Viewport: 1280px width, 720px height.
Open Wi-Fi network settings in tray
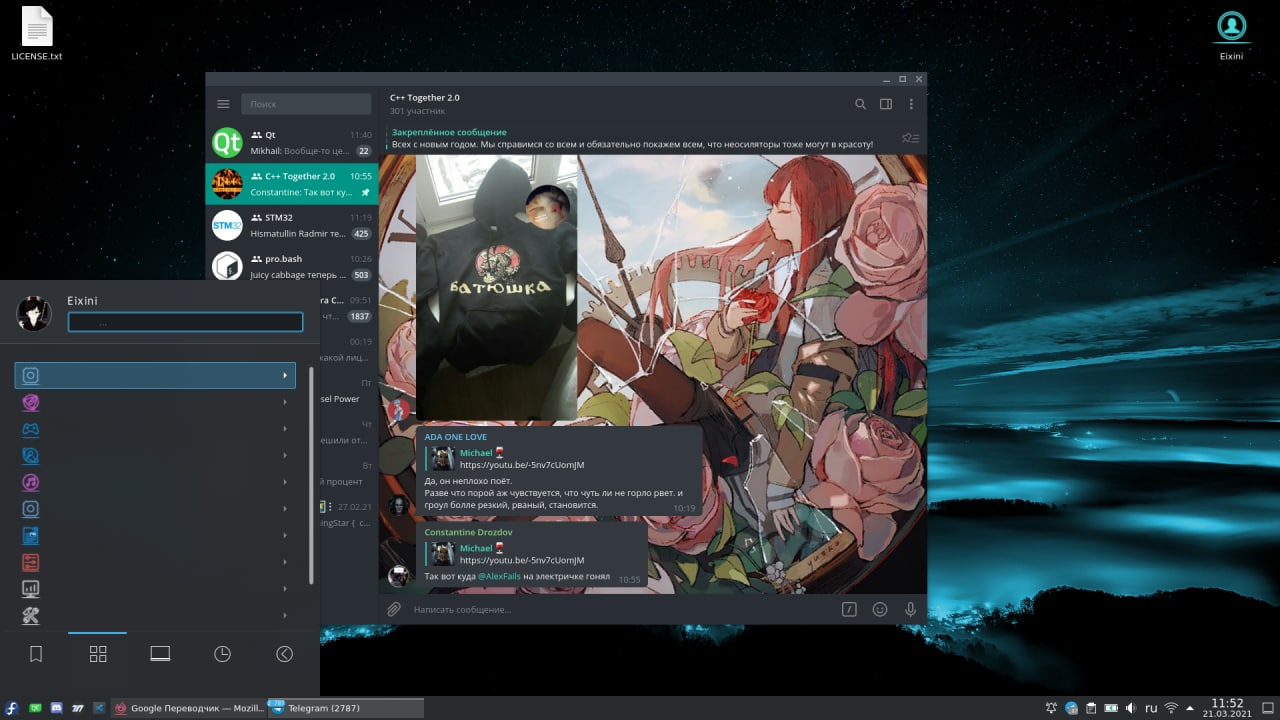tap(1171, 708)
